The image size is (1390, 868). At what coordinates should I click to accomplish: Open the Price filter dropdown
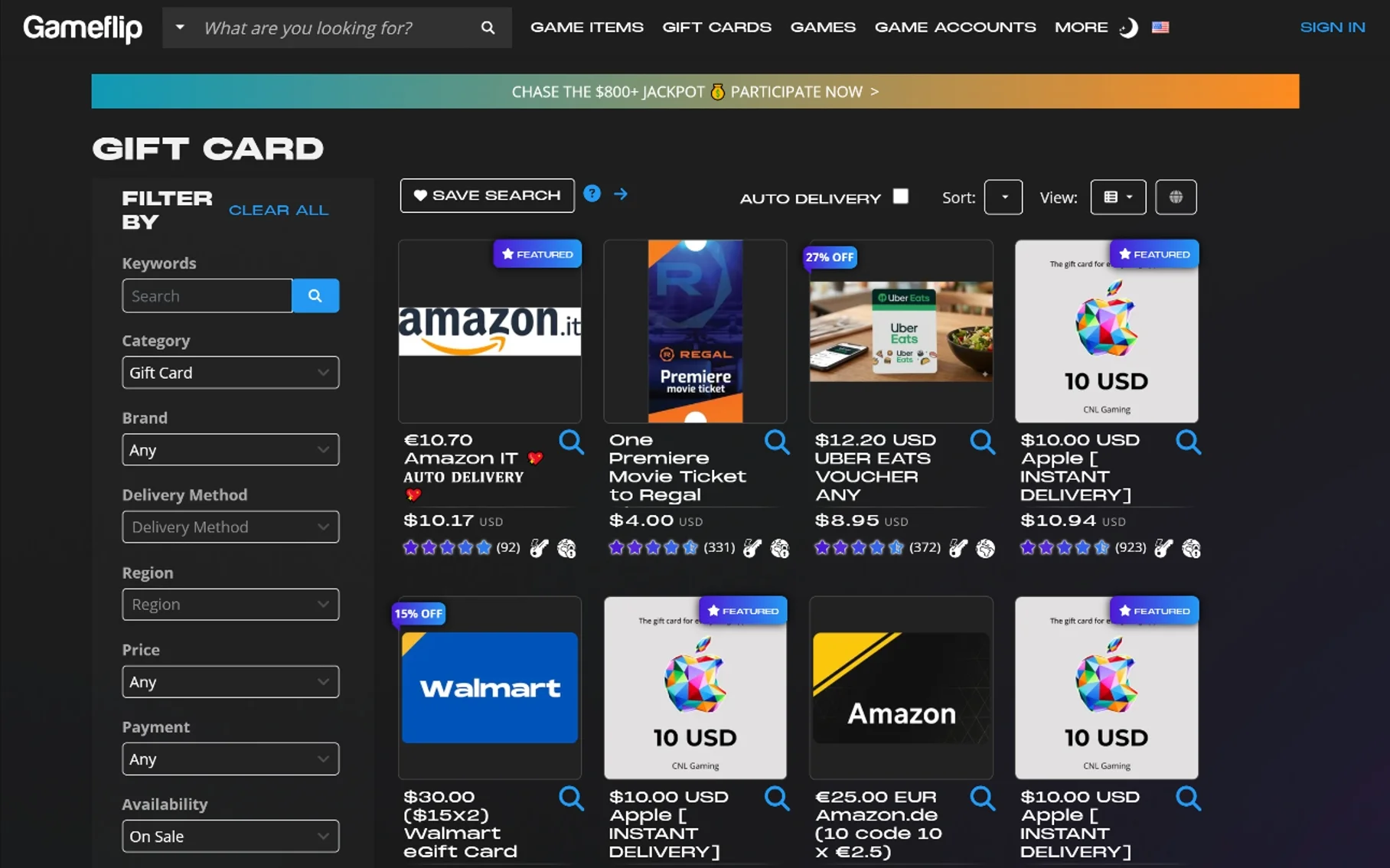(230, 682)
